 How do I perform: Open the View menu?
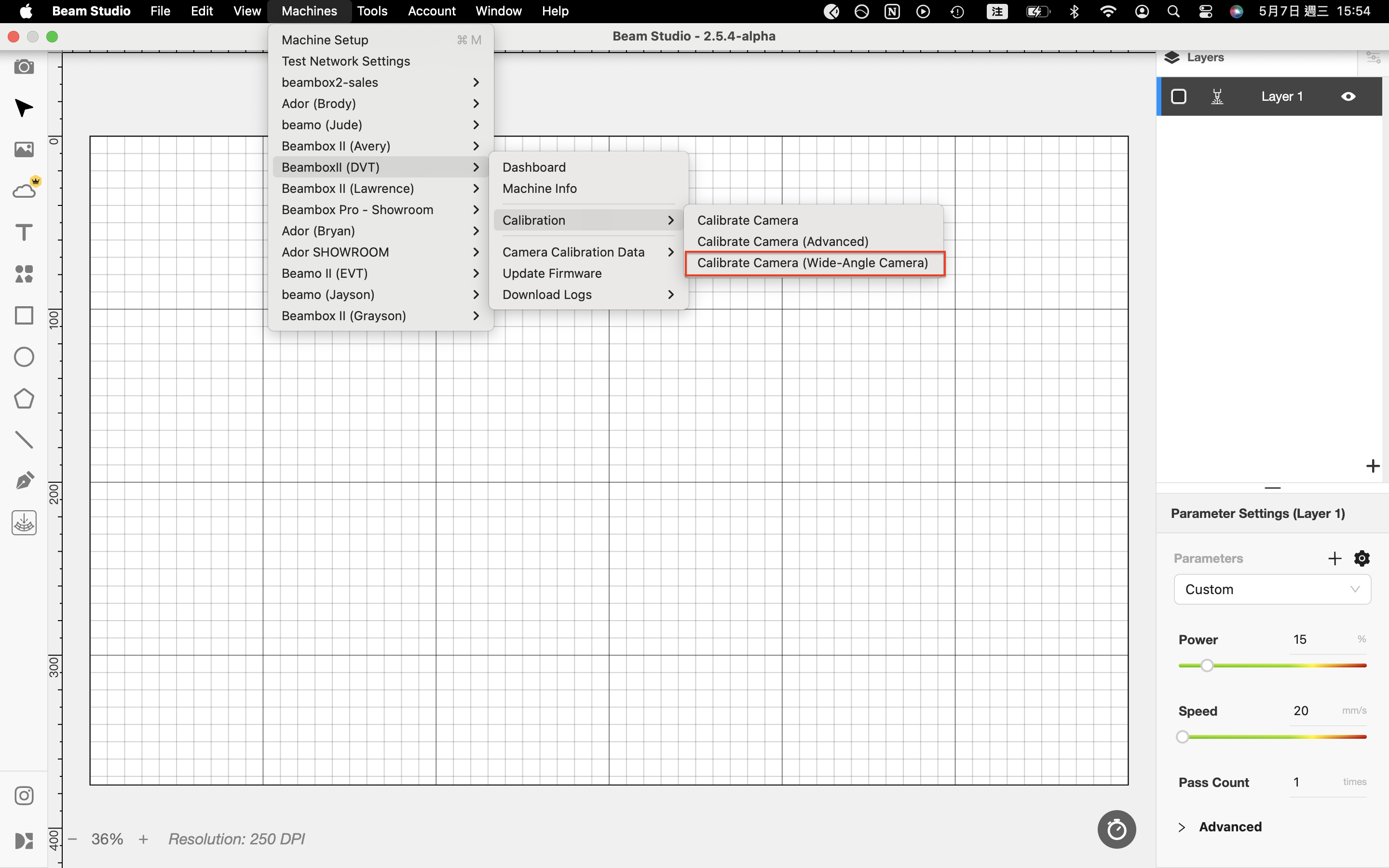[x=247, y=11]
